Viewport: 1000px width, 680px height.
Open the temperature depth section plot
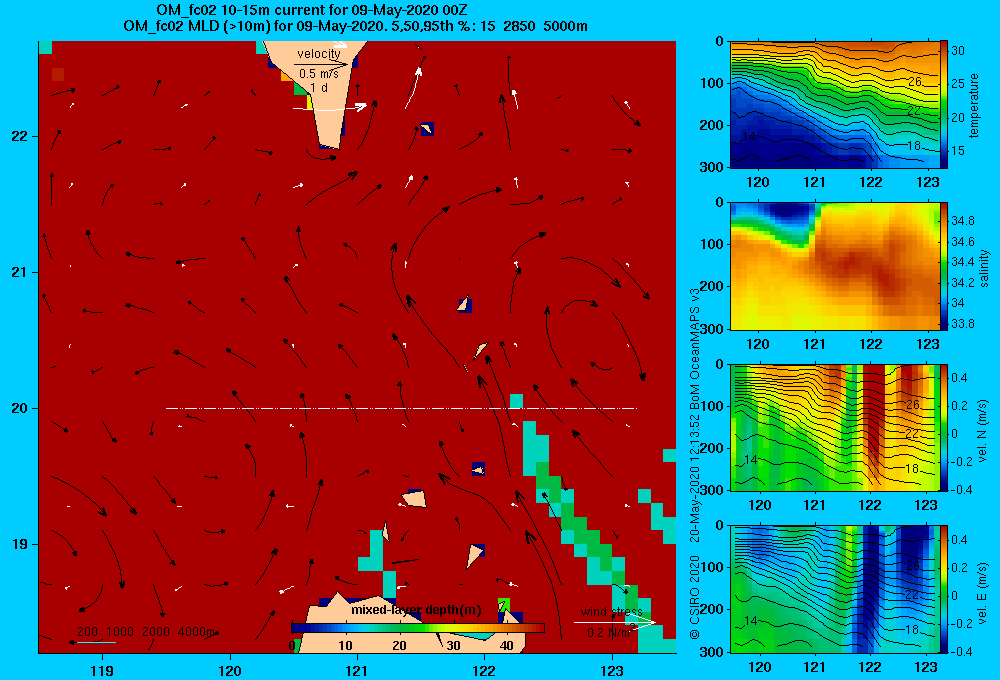835,105
